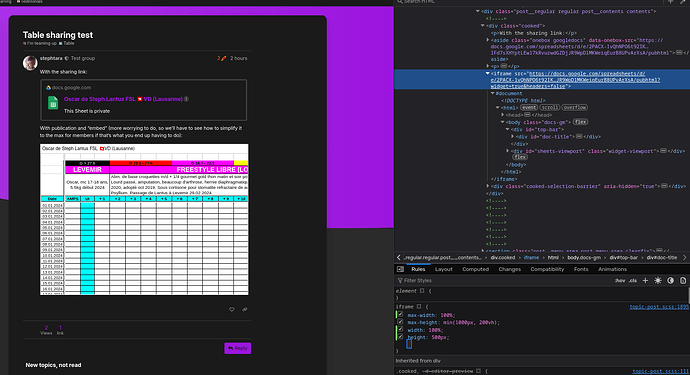Collapse the body class docs-gm node

pyautogui.click(x=503, y=122)
